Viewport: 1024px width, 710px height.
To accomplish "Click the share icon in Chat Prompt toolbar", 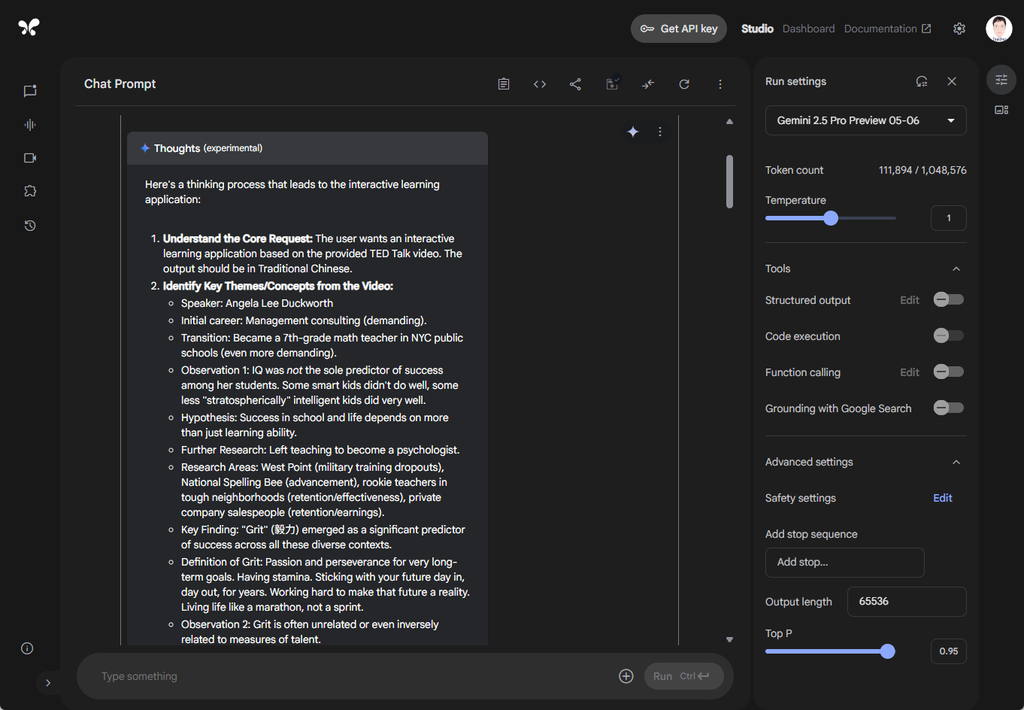I will pos(575,84).
